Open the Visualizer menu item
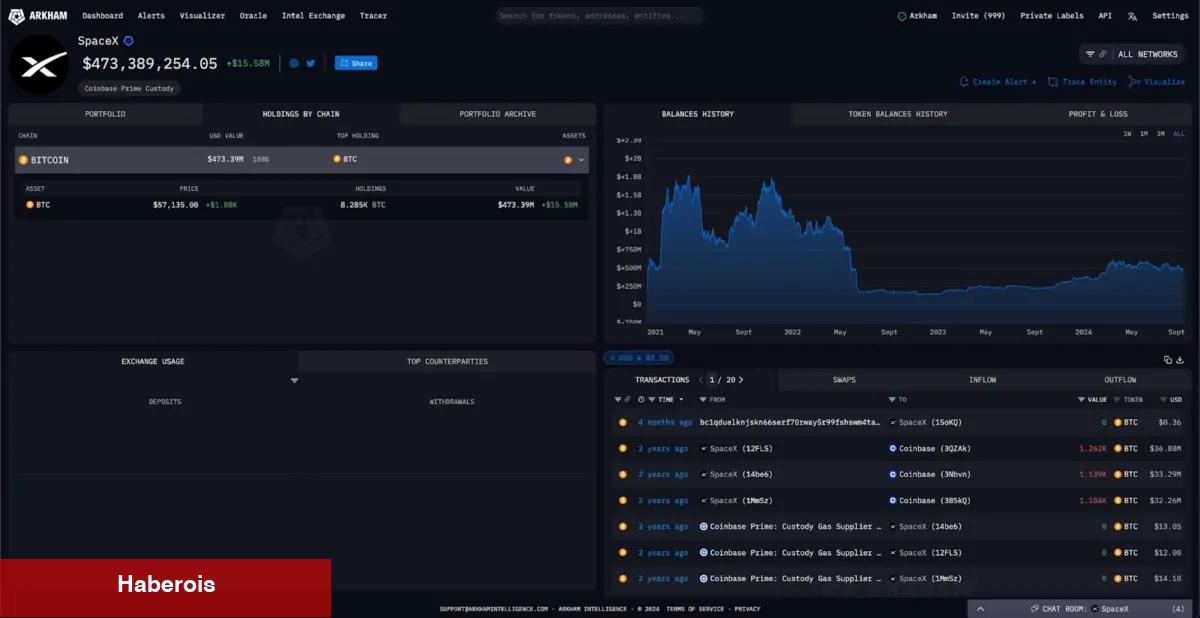Image resolution: width=1200 pixels, height=618 pixels. 202,16
